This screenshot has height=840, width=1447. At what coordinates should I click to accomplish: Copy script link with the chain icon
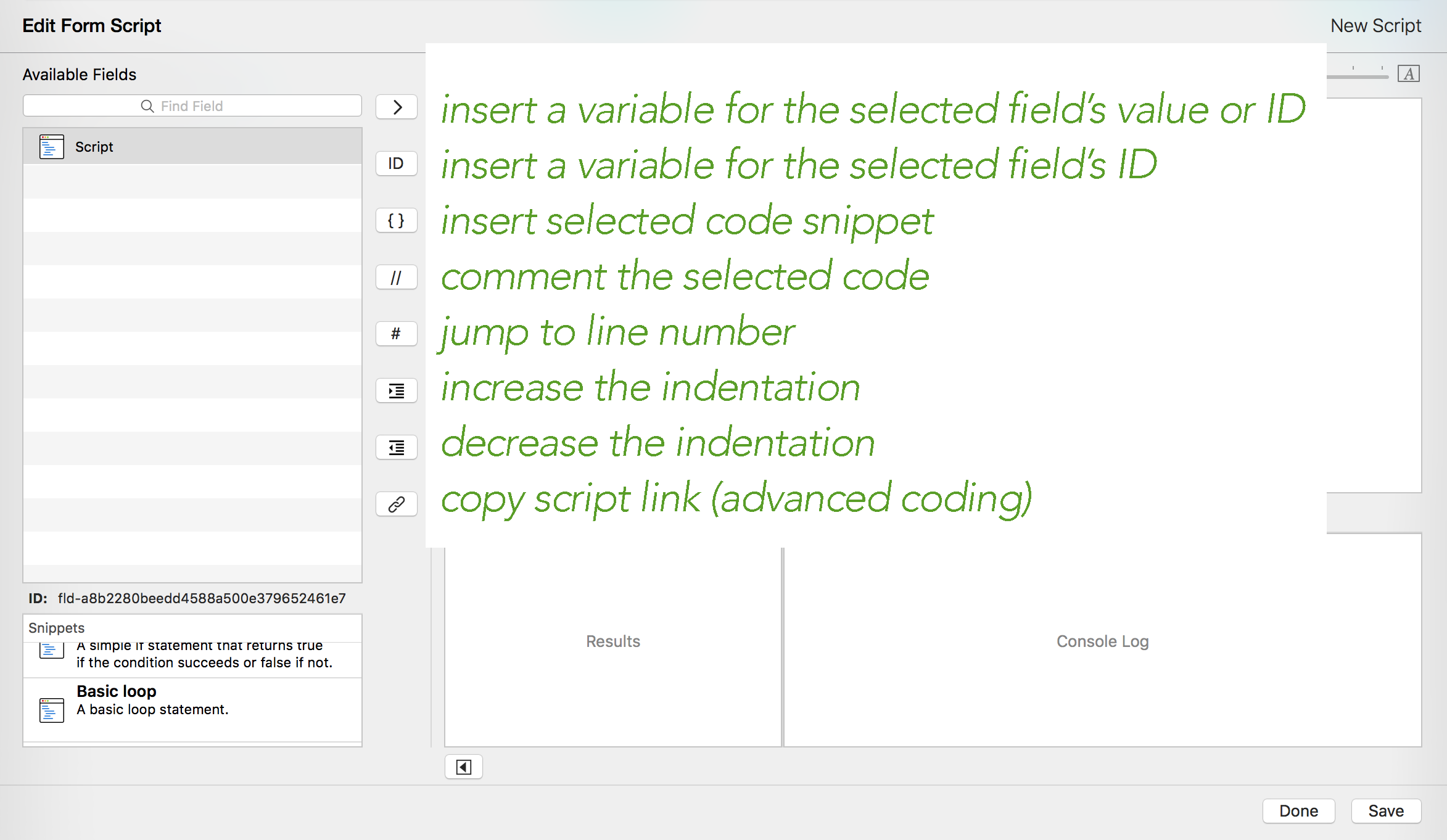click(396, 504)
